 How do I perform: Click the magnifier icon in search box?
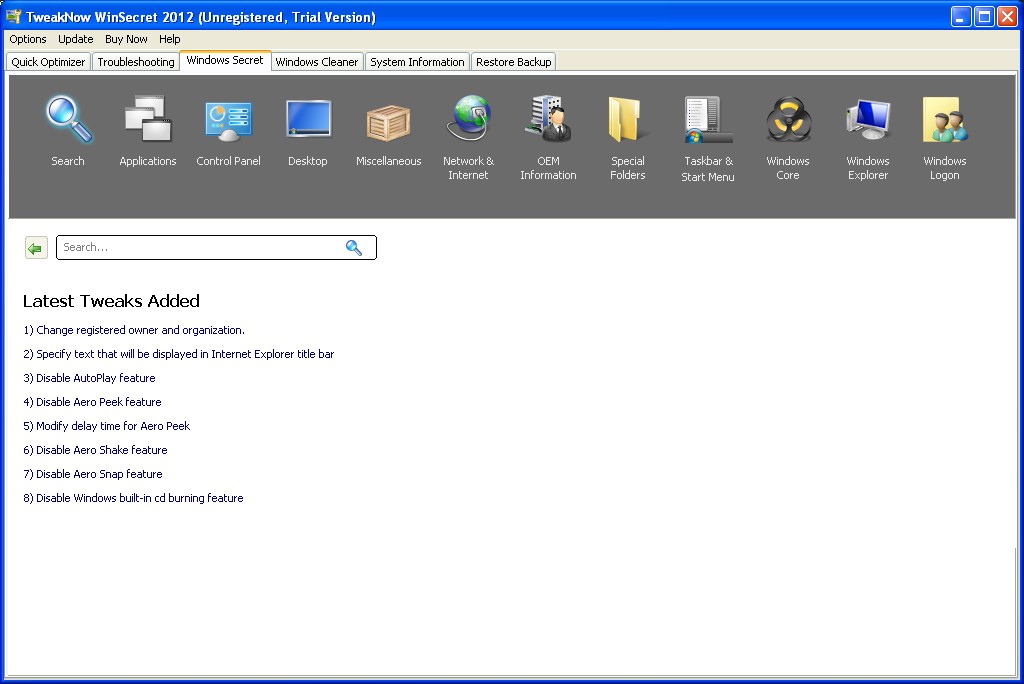[x=354, y=248]
